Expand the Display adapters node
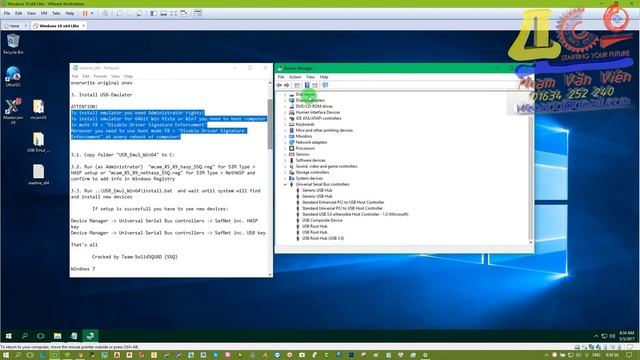This screenshot has width=640, height=360. coord(285,100)
